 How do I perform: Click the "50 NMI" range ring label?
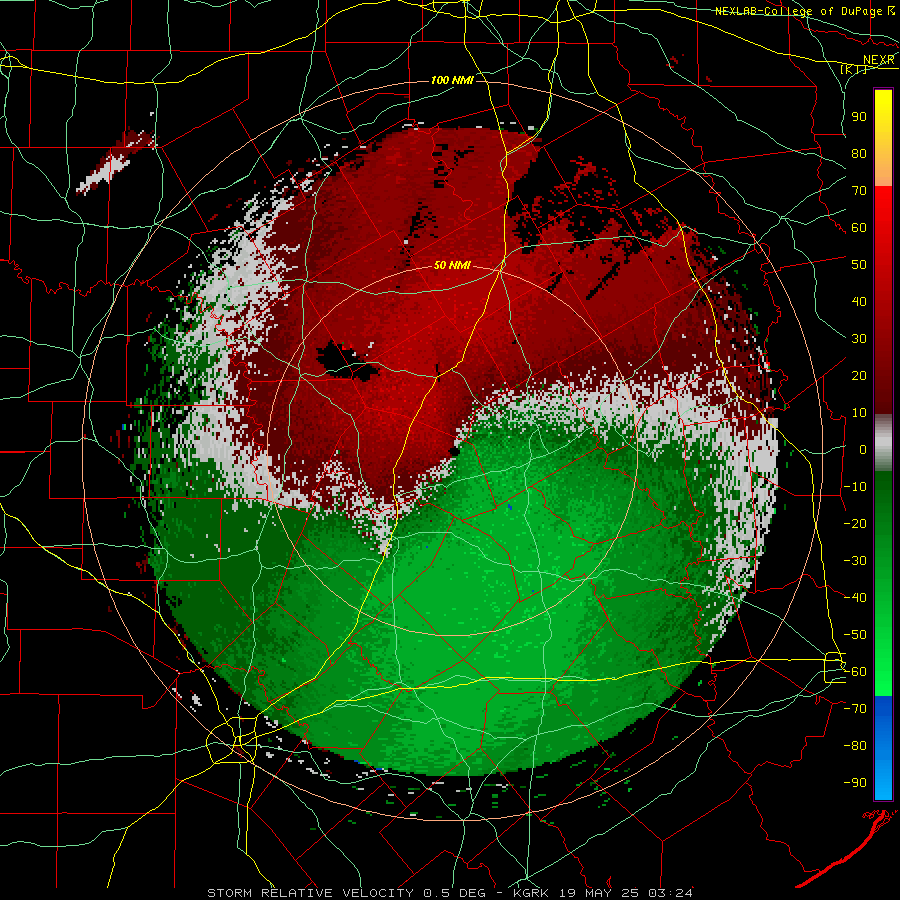tap(452, 265)
